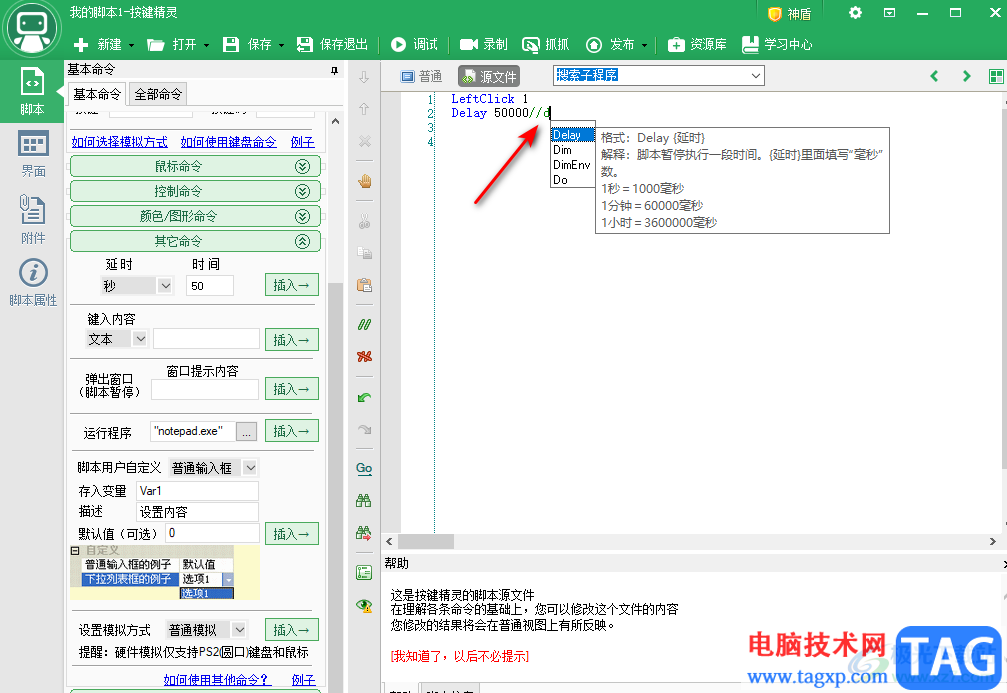1007x693 pixels.
Task: Open the 普通模拟 mode dropdown
Action: coord(239,629)
